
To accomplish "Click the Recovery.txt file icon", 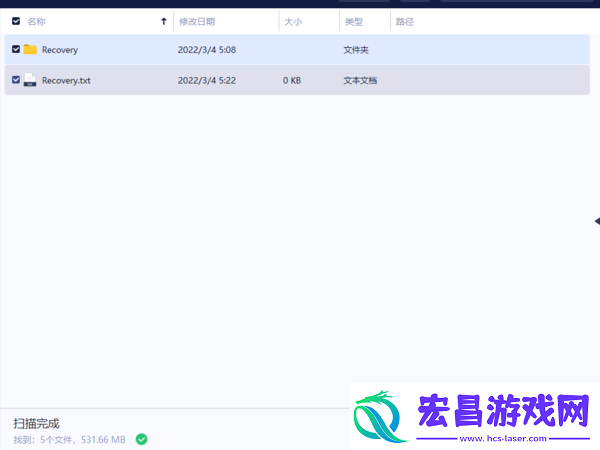I will point(30,80).
